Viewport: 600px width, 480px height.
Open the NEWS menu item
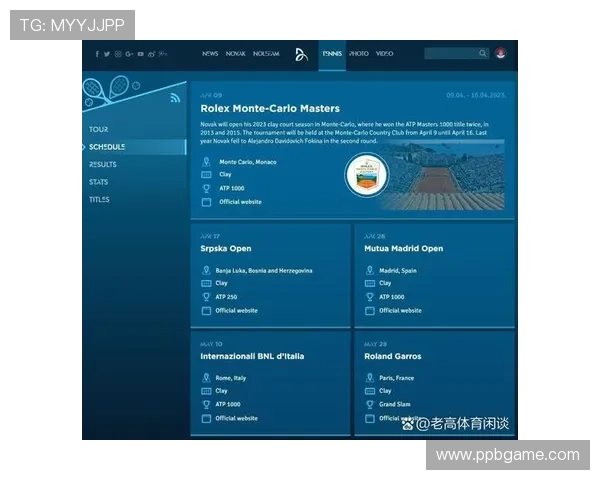[210, 54]
